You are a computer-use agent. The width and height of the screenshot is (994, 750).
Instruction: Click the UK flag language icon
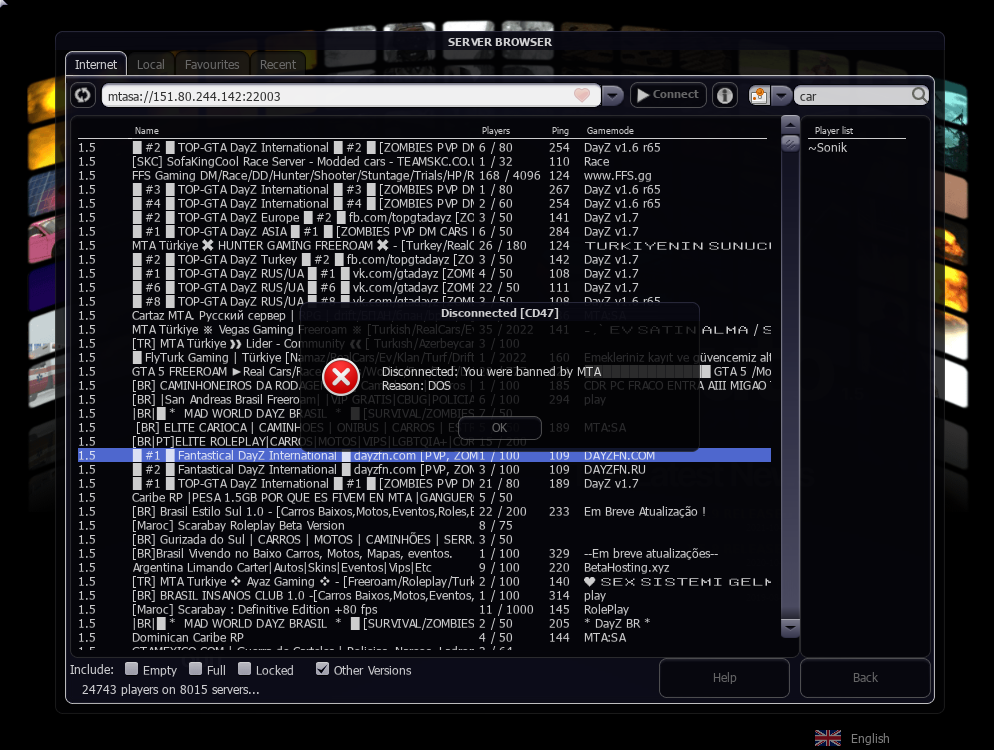pyautogui.click(x=828, y=738)
